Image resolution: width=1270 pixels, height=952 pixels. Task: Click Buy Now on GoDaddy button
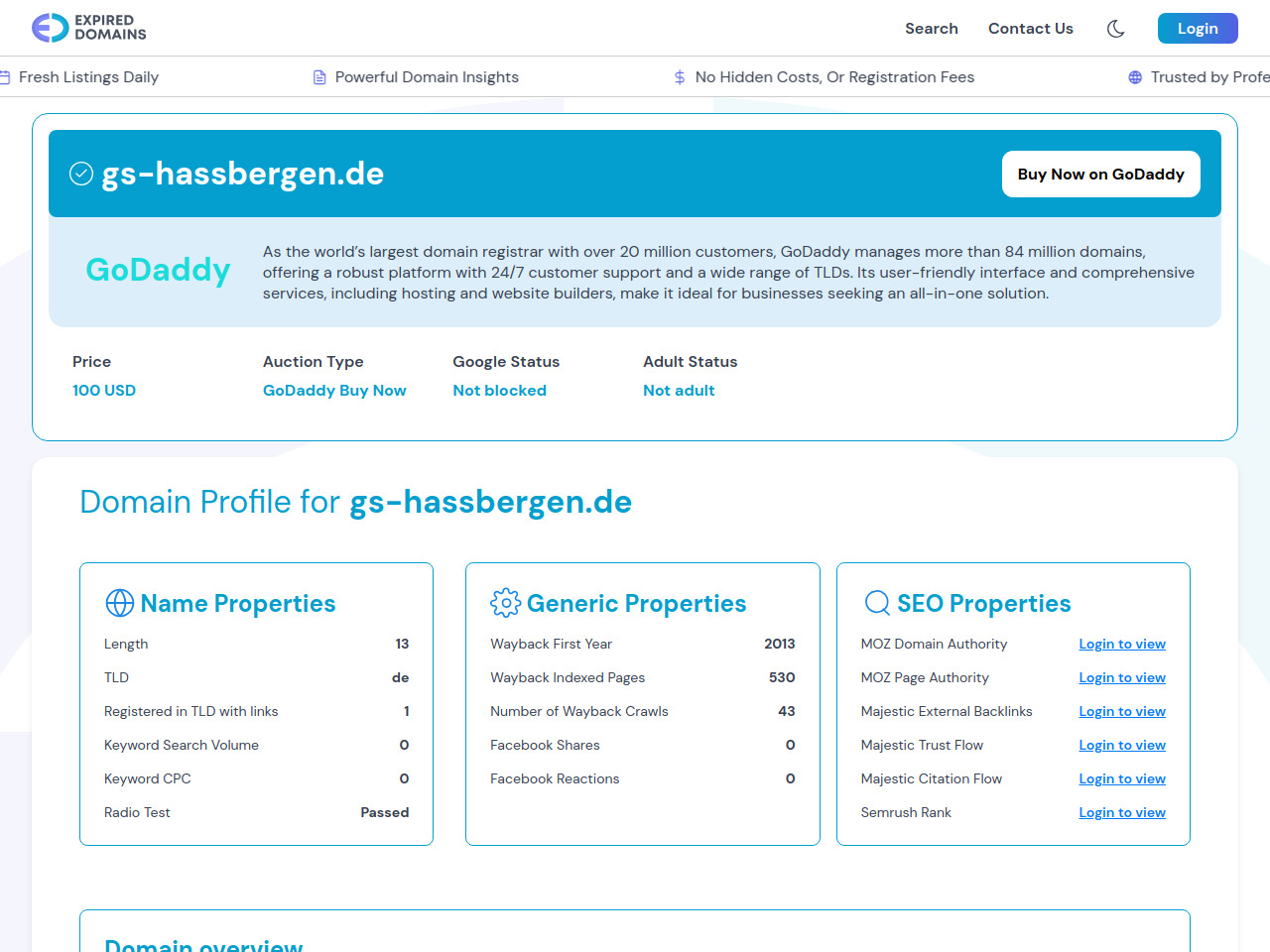[x=1100, y=175]
